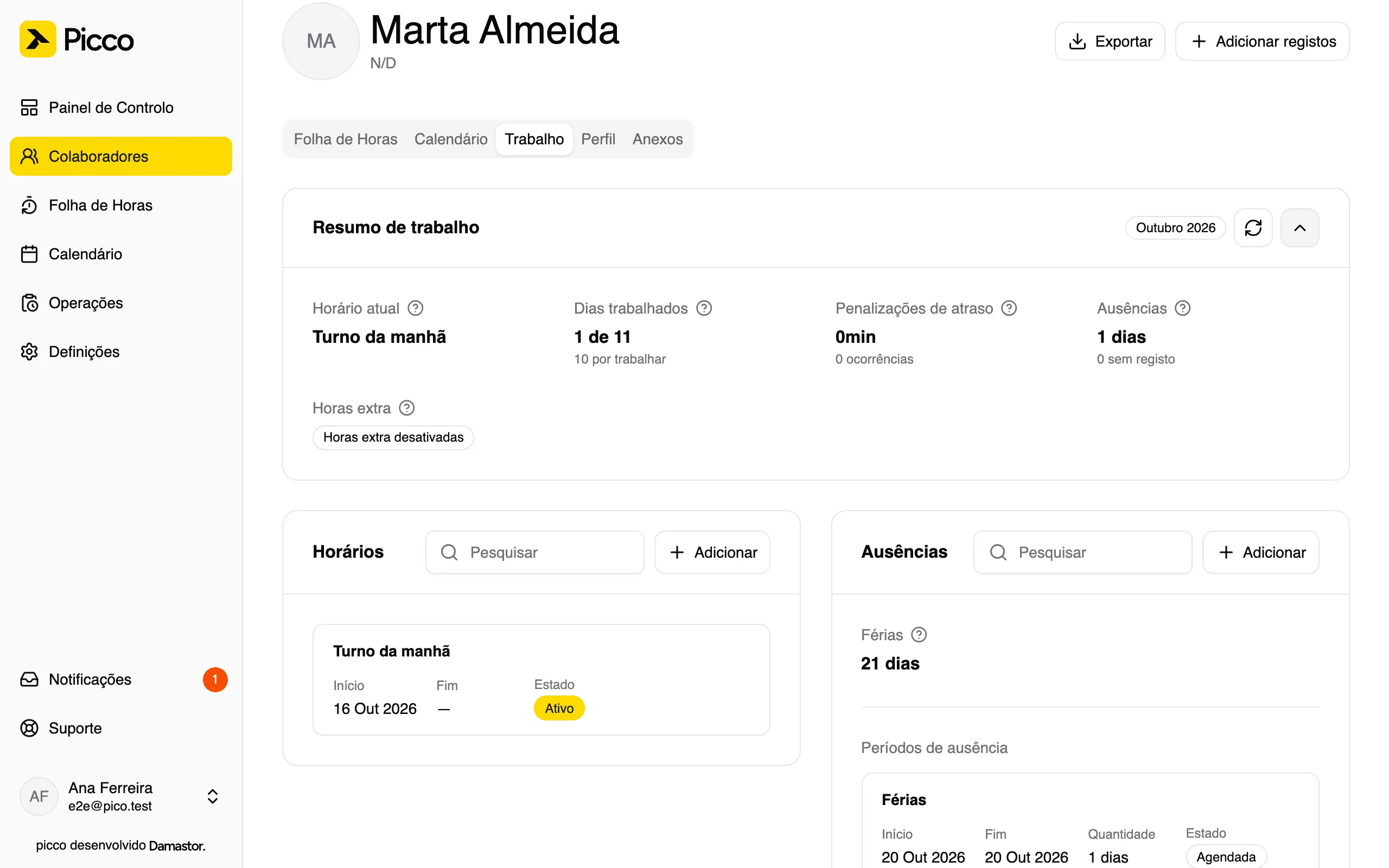
Task: Focus the Horários search field
Action: click(x=534, y=552)
